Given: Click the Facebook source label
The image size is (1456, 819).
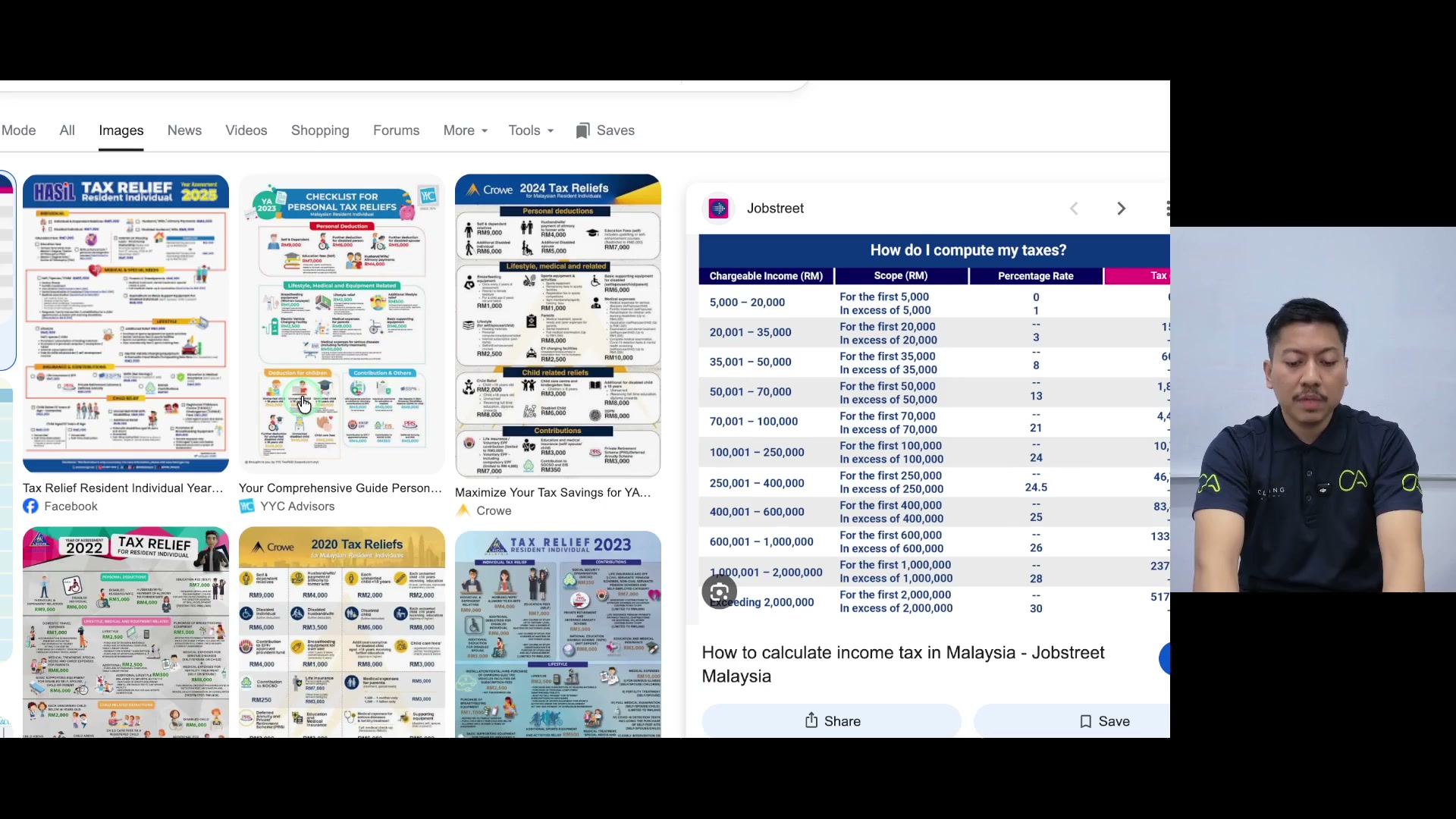Looking at the screenshot, I should [x=71, y=507].
